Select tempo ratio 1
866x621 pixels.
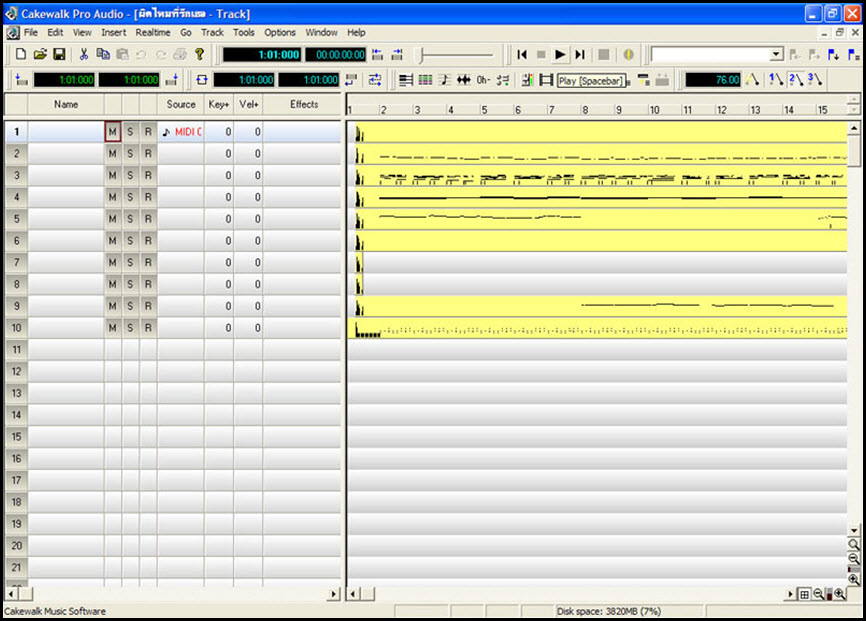coord(776,80)
